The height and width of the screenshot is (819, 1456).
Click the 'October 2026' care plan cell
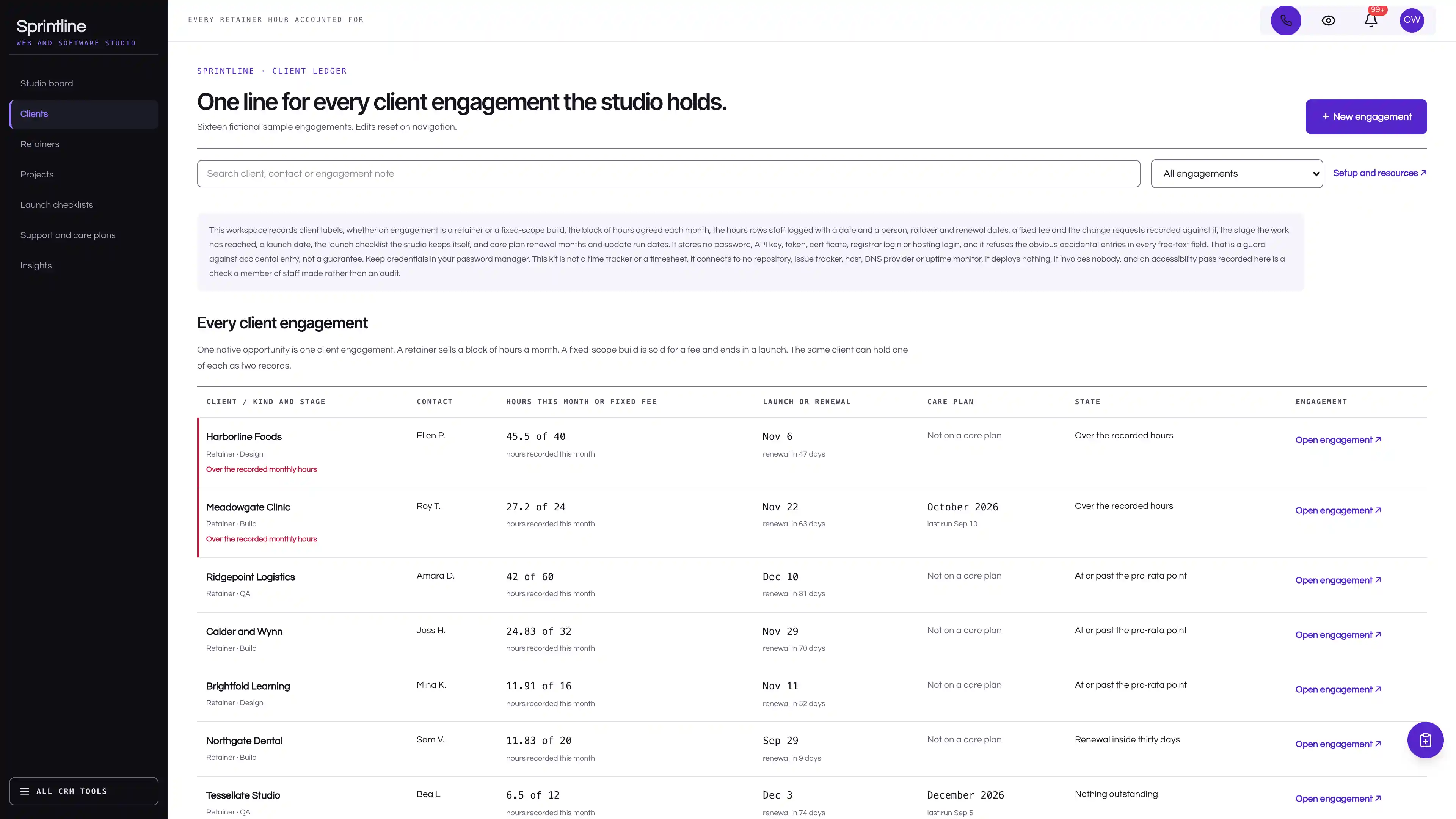point(963,507)
